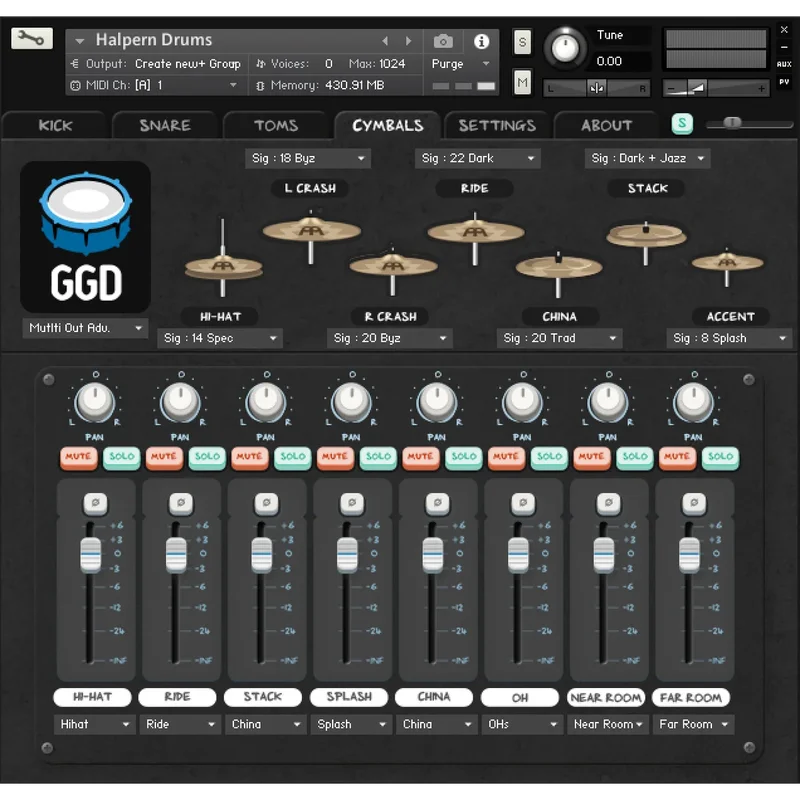This screenshot has height=800, width=800.
Task: Open the R Crash Sig : 20 Byz dropdown
Action: [x=390, y=338]
